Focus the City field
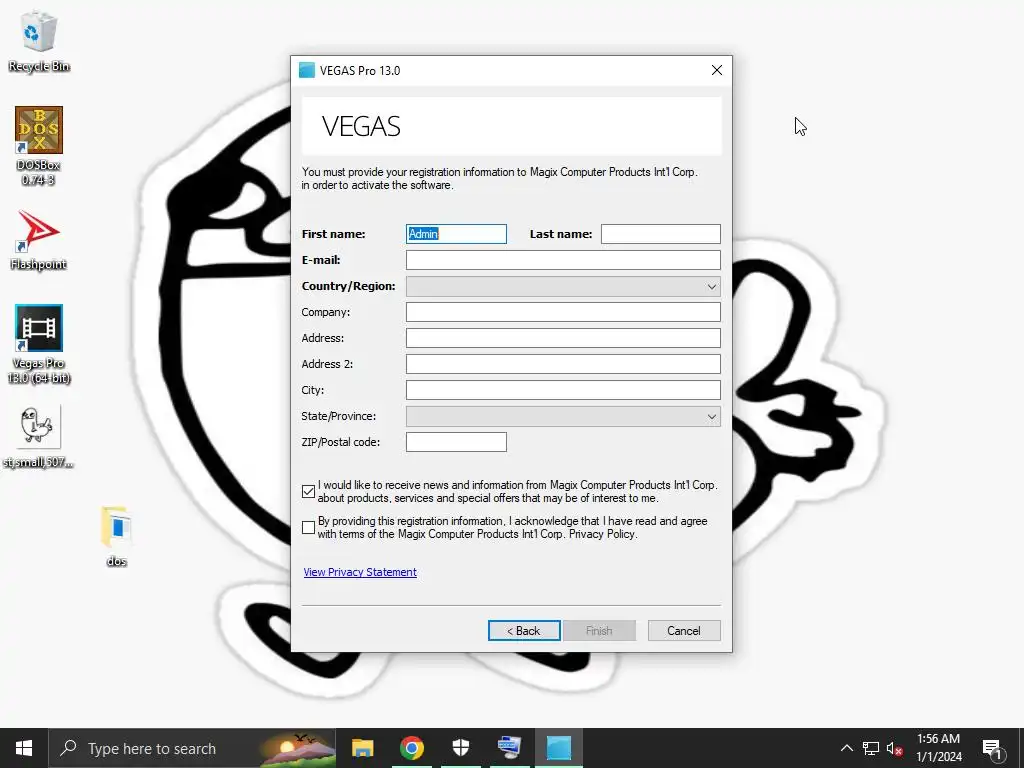 (563, 390)
